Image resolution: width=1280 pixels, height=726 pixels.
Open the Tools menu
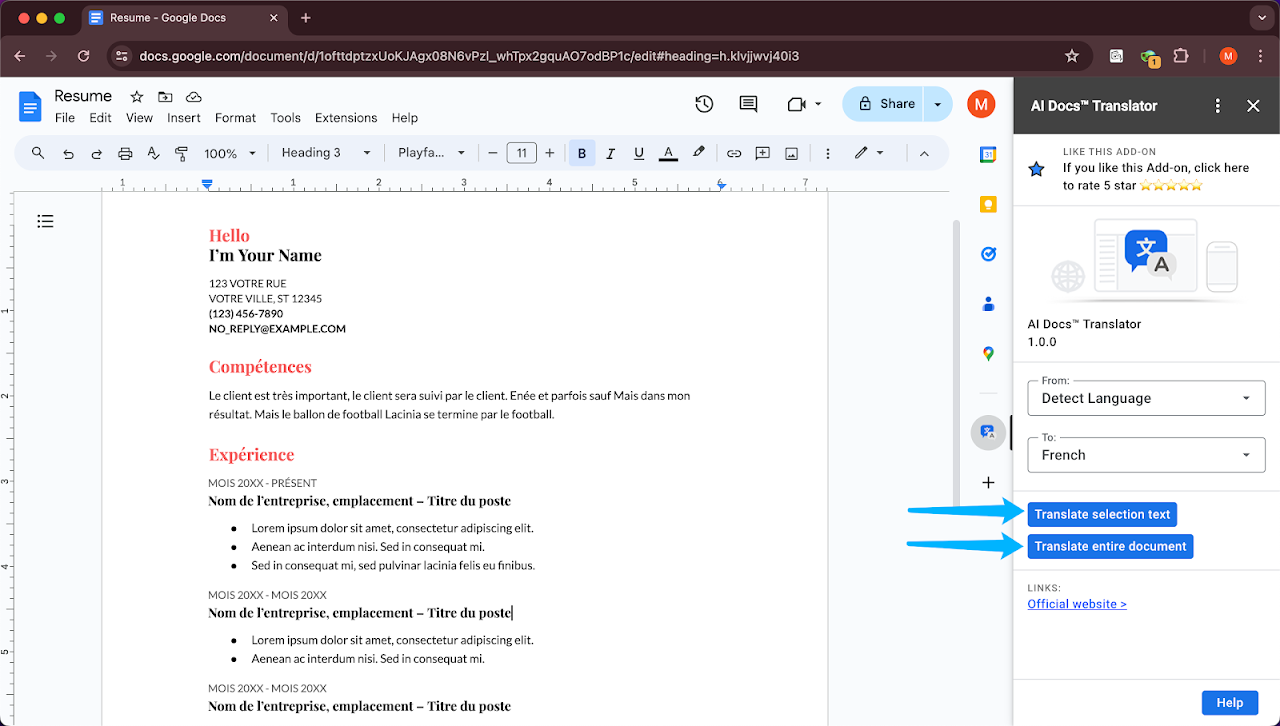point(285,118)
